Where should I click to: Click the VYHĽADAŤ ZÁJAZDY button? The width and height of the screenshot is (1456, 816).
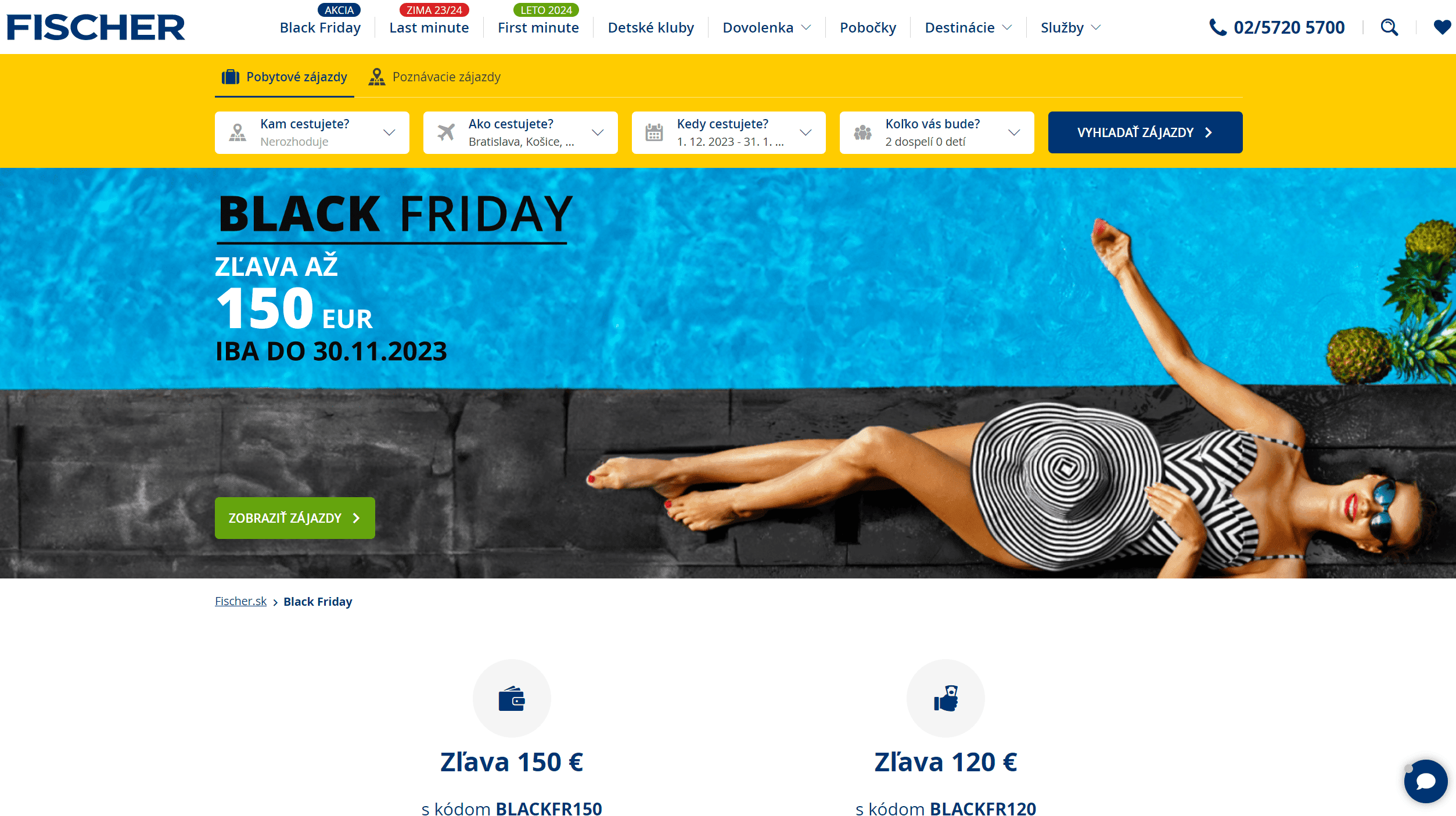[1145, 132]
